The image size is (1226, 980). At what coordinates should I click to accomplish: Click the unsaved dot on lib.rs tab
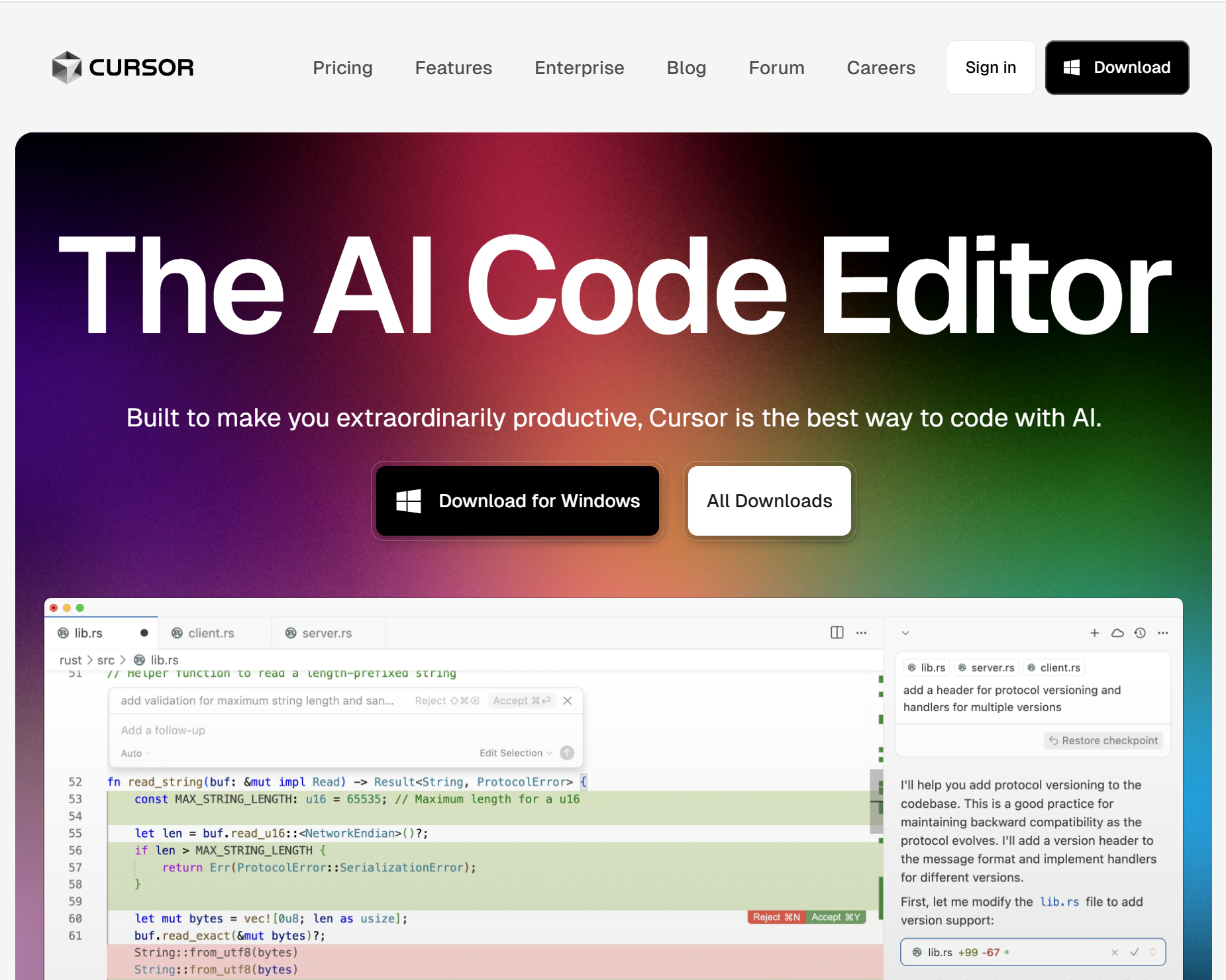(x=144, y=633)
